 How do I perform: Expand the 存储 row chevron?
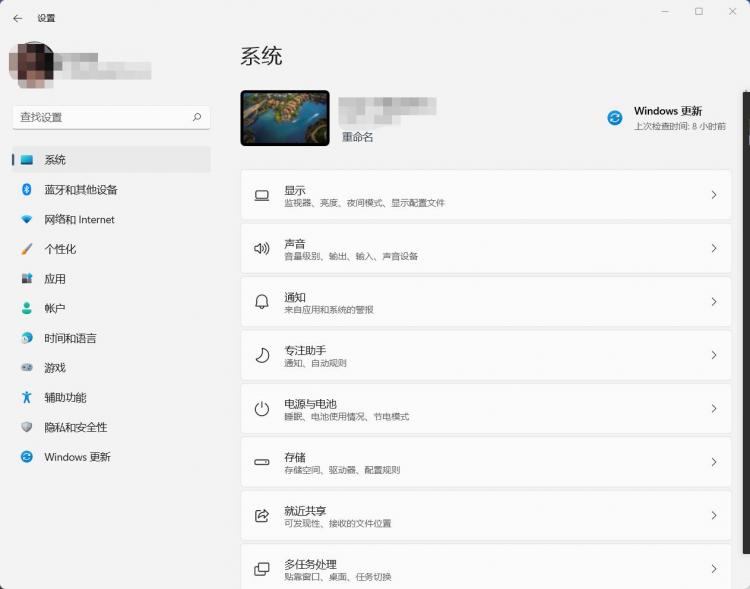pyautogui.click(x=714, y=462)
